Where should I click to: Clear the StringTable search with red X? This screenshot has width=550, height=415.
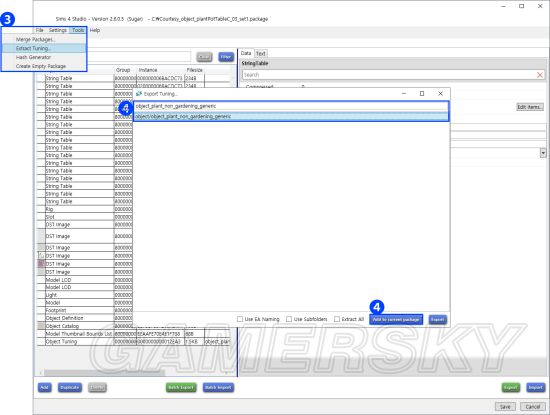[540, 75]
